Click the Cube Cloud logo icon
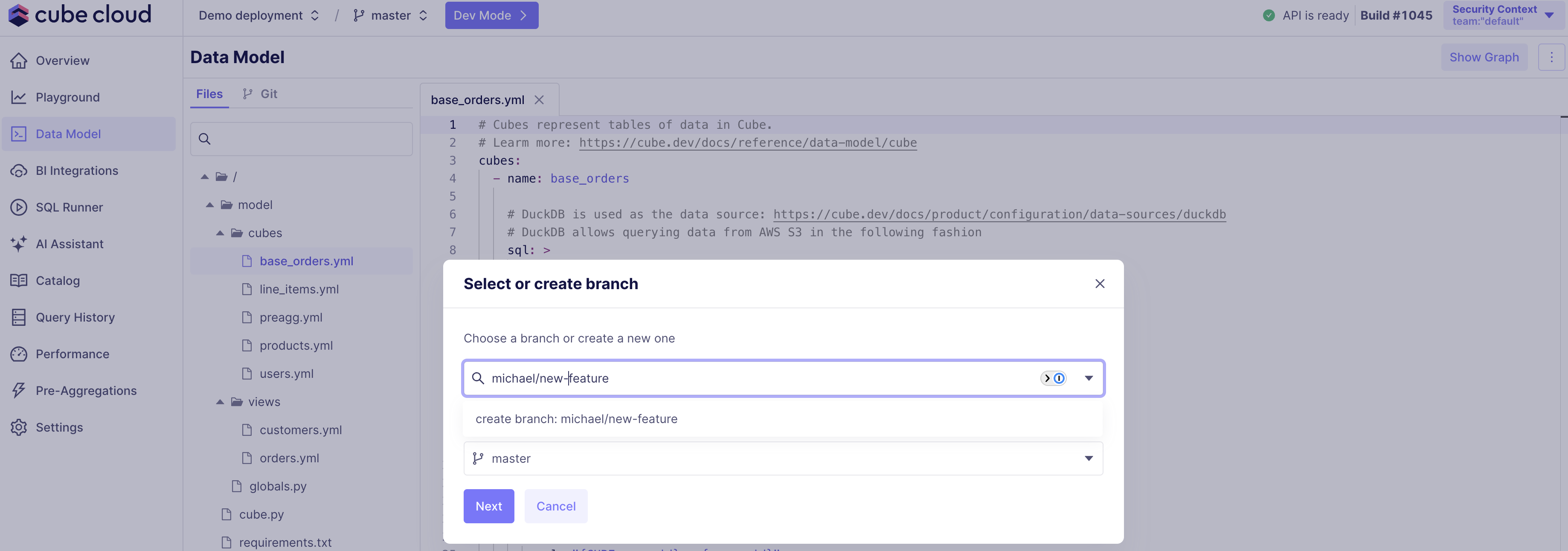This screenshot has width=1568, height=551. [x=18, y=14]
